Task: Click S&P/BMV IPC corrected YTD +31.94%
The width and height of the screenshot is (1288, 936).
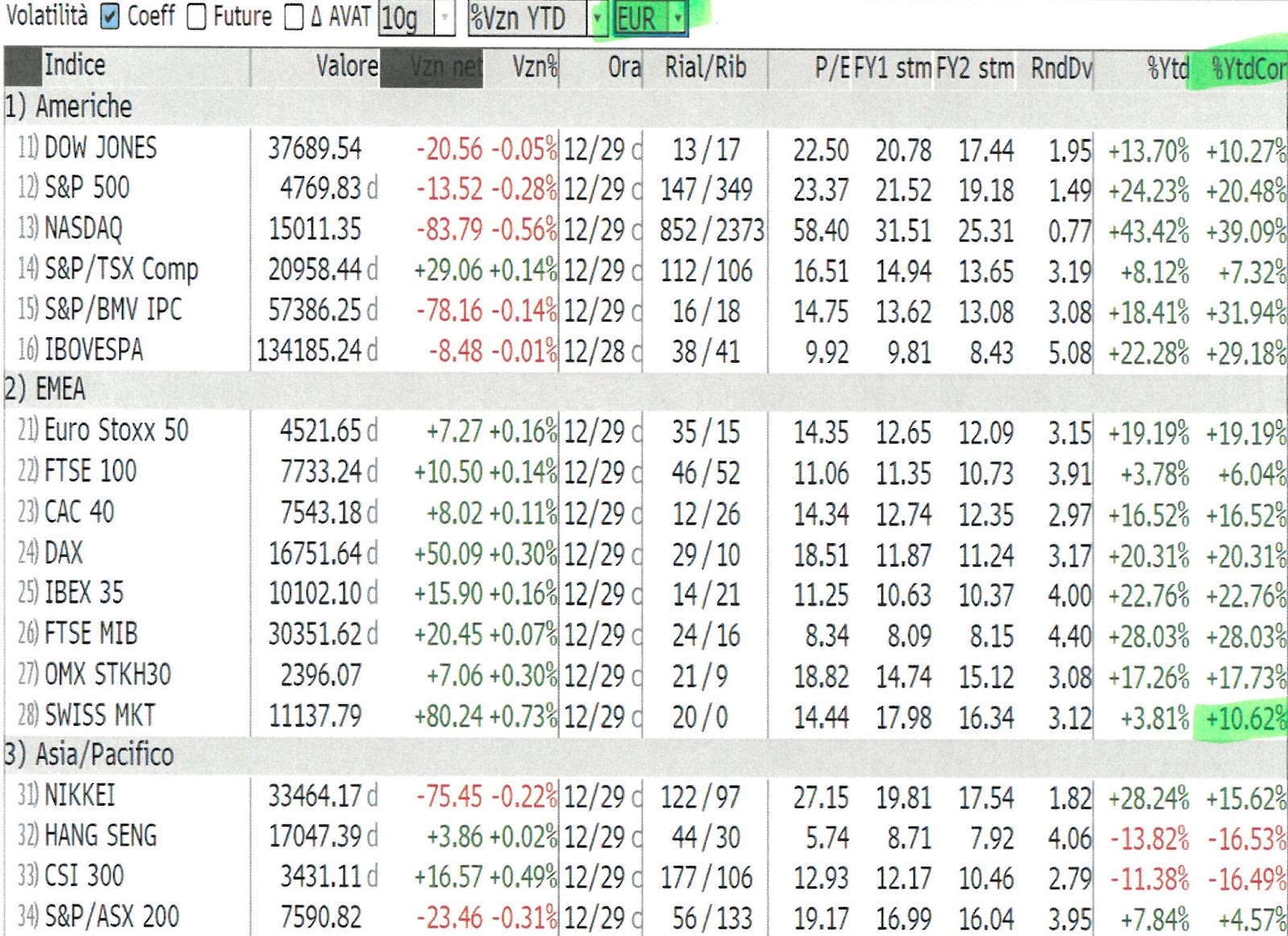Action: [1246, 312]
